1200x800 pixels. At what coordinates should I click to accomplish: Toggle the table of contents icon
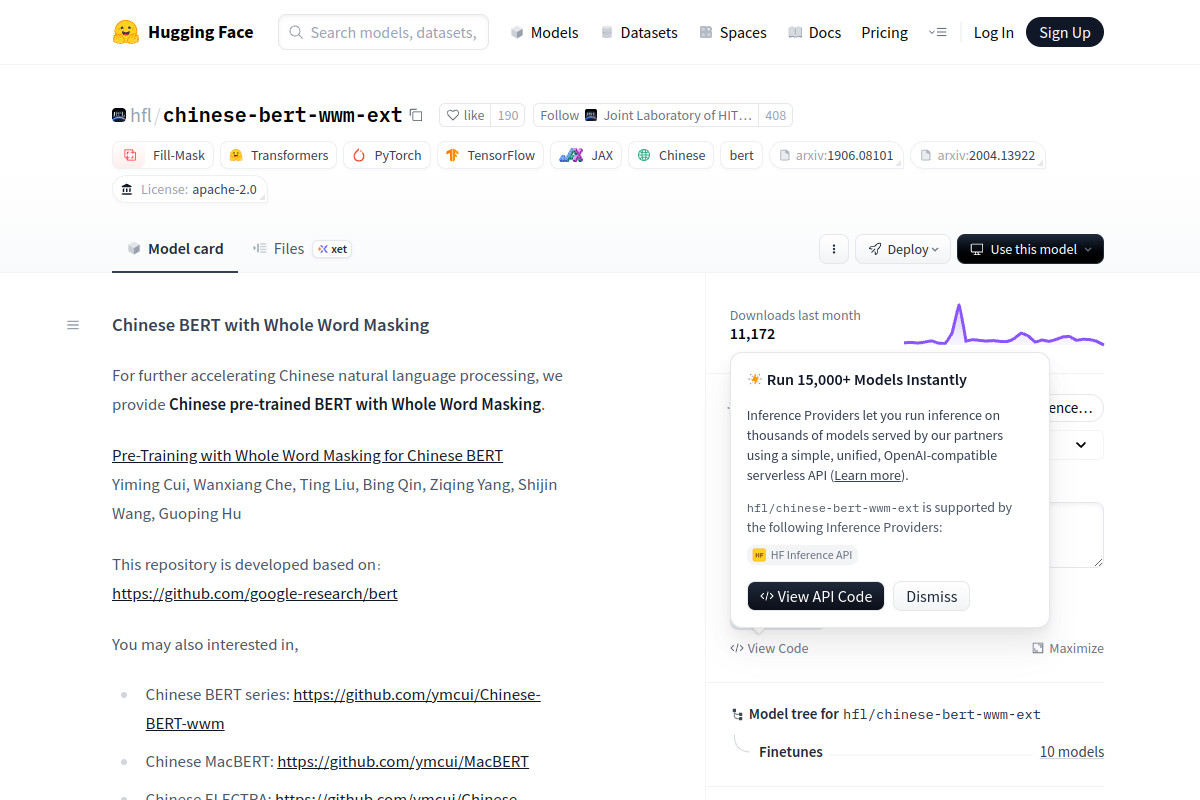(73, 325)
